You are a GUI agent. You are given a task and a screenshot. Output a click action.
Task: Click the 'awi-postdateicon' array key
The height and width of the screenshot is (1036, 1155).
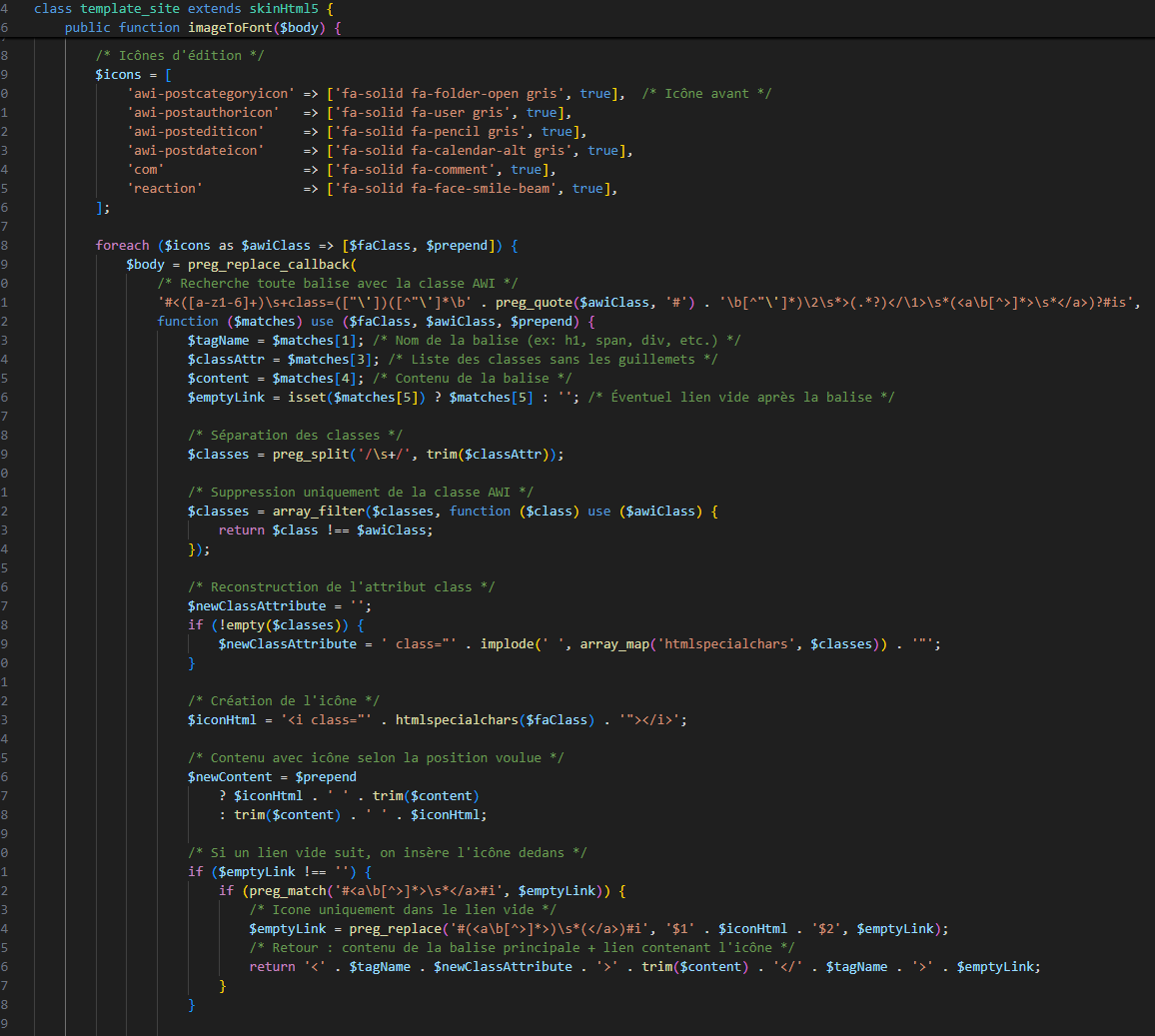[x=195, y=151]
